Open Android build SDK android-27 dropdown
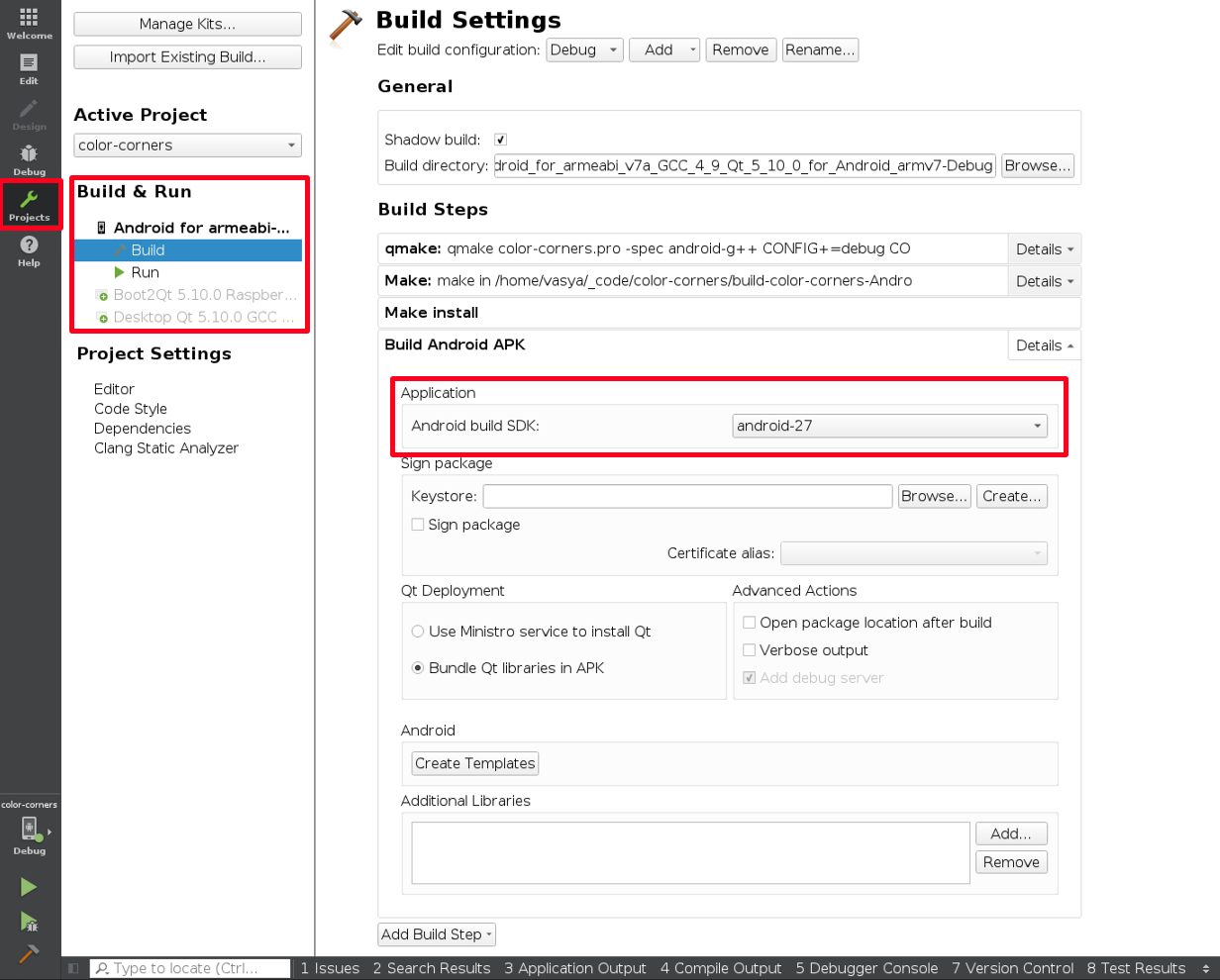Screen dimensions: 1220x980 click(889, 426)
